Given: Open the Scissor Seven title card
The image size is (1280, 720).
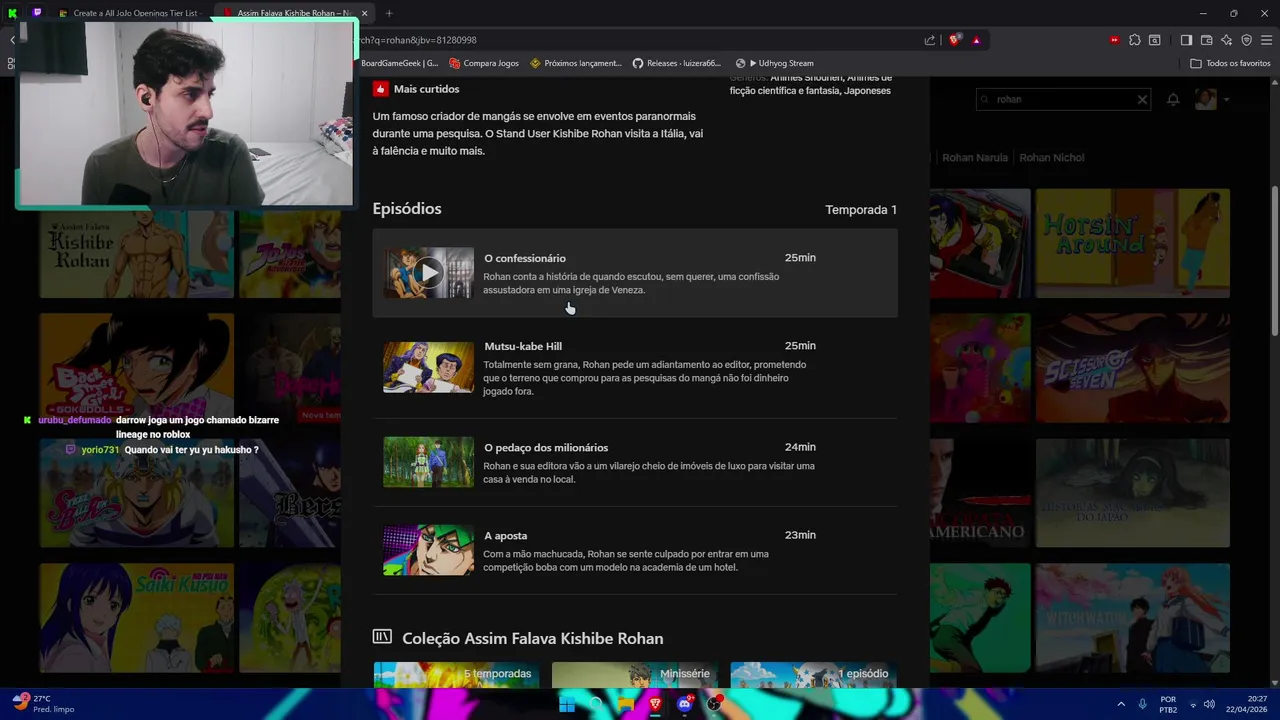Looking at the screenshot, I should click(1132, 367).
